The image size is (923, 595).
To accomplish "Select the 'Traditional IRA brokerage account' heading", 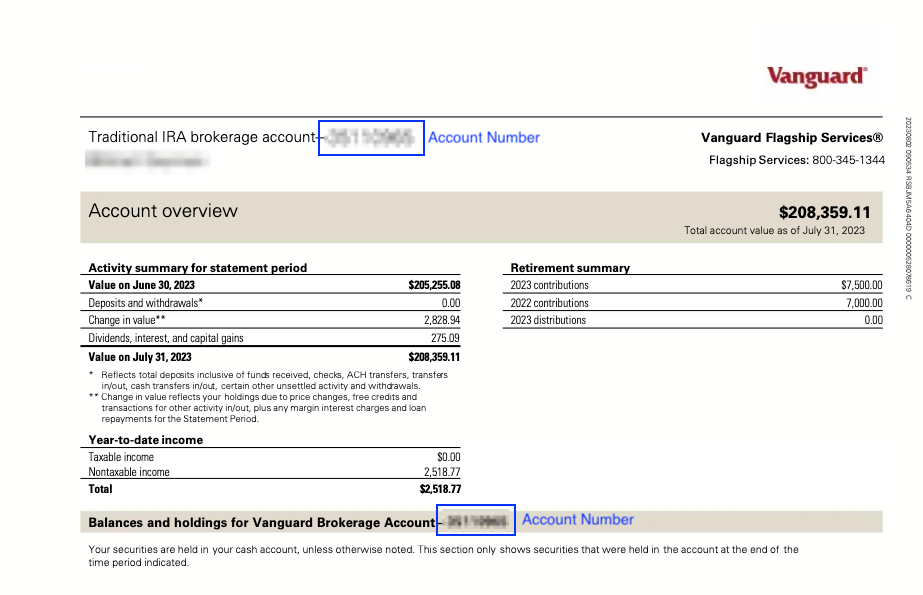I will coord(202,137).
